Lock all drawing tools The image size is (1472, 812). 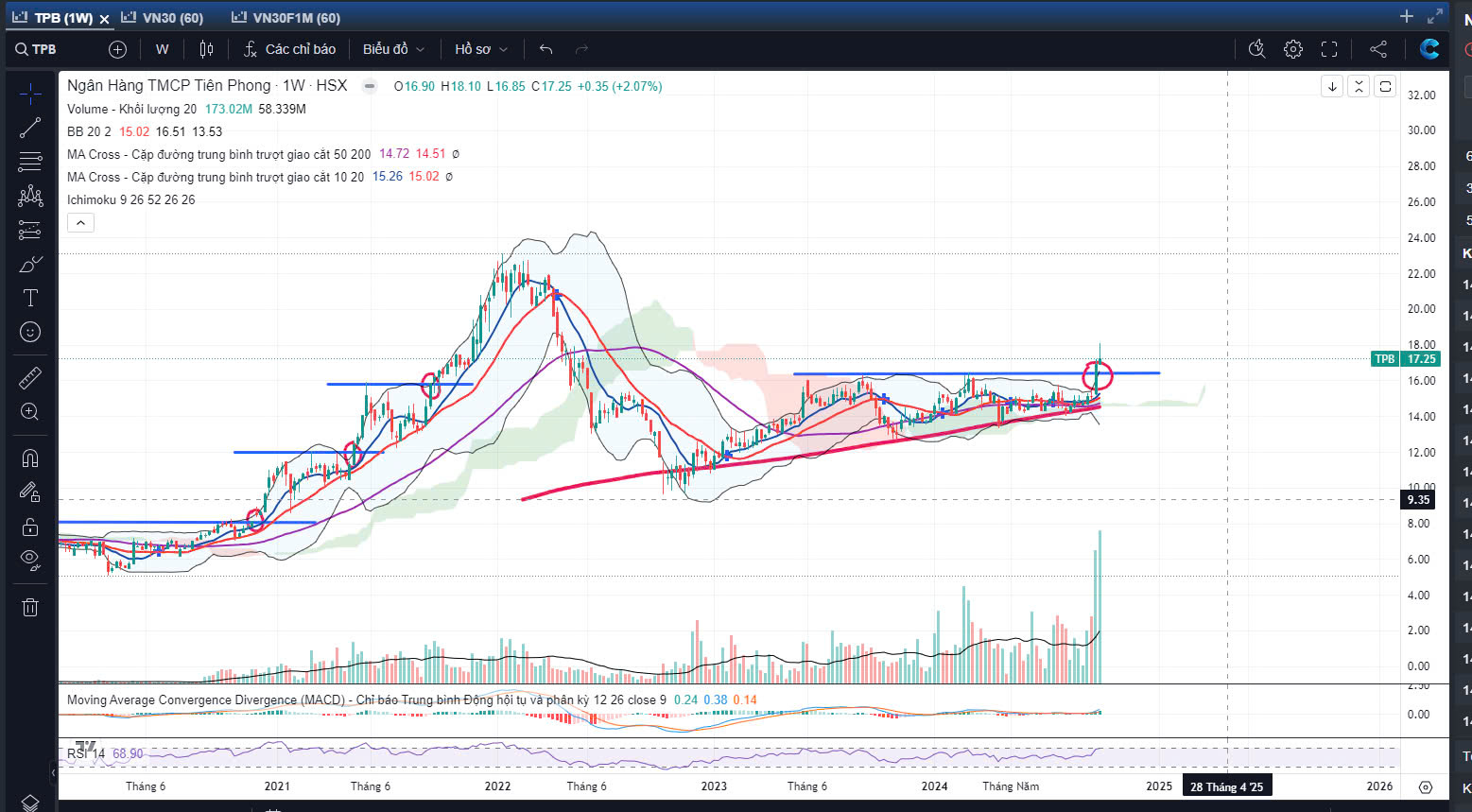point(30,527)
